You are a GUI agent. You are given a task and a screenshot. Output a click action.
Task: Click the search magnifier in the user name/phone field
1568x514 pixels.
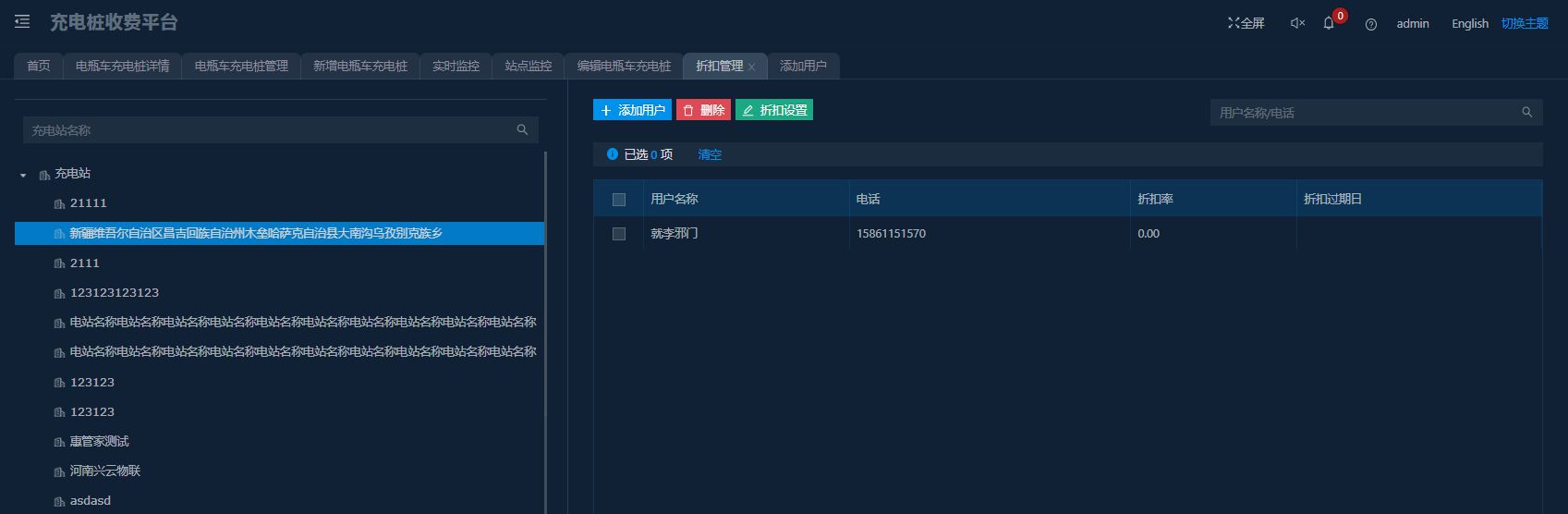click(1527, 113)
